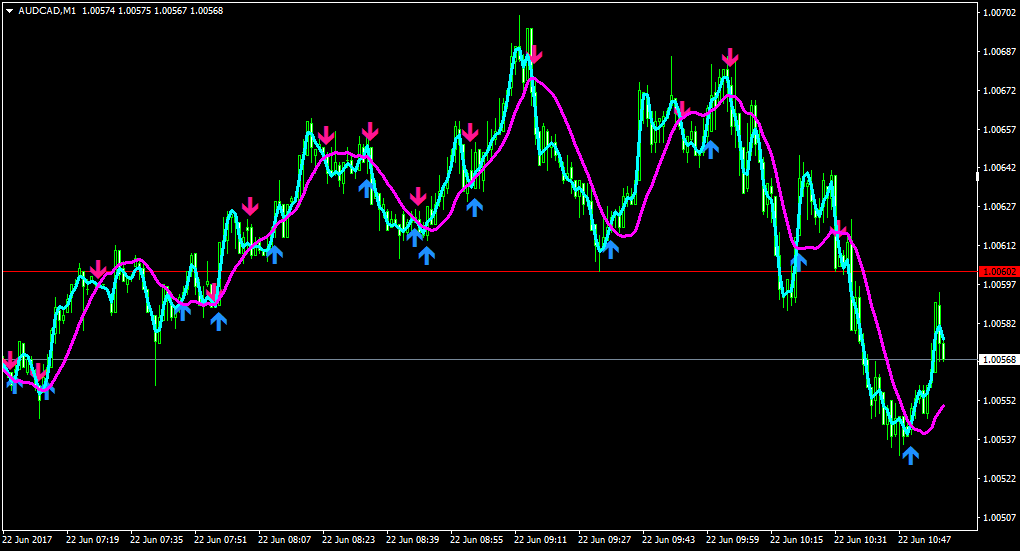Image resolution: width=1020 pixels, height=551 pixels.
Task: Click the 22 Jun 2017 date label
Action: point(27,540)
